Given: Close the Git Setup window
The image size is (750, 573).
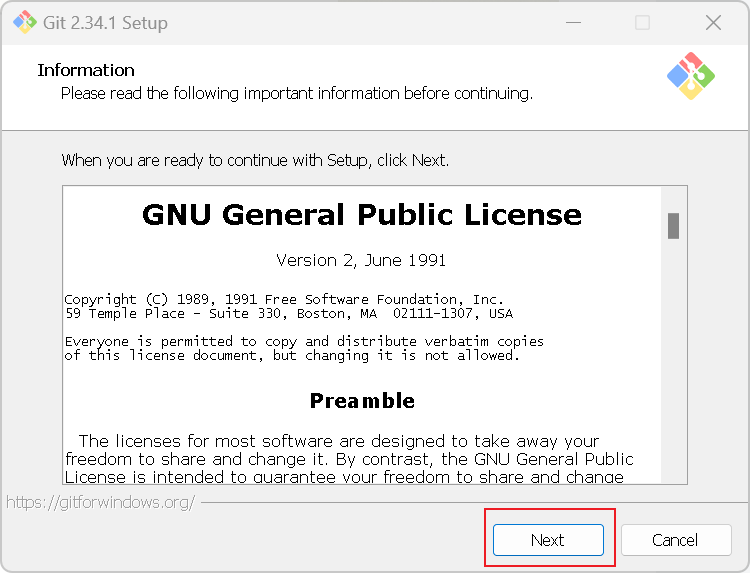Looking at the screenshot, I should [x=713, y=22].
